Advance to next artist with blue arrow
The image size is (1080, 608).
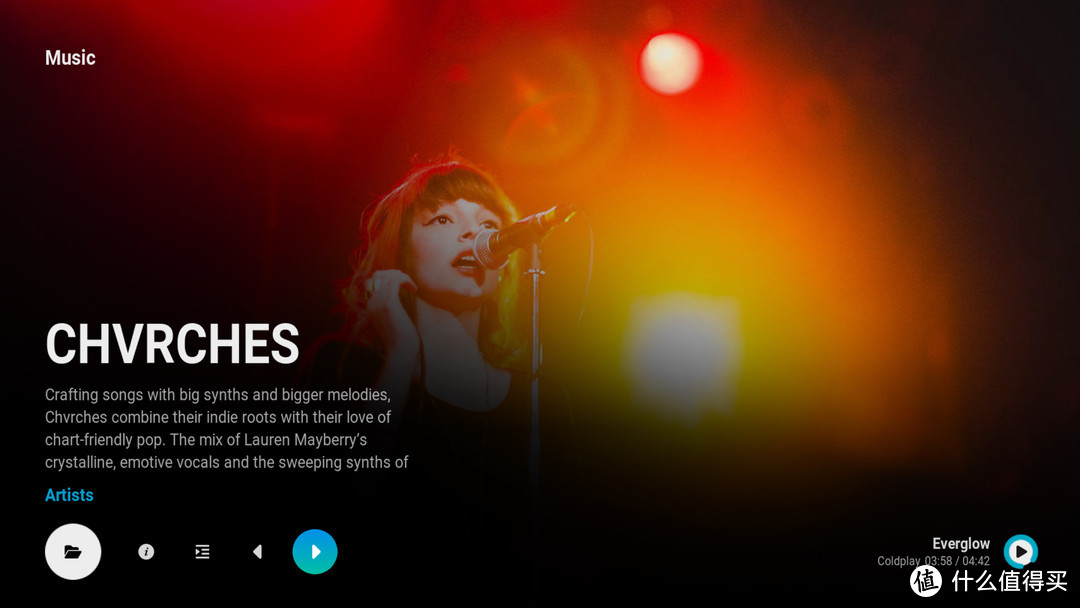[315, 552]
